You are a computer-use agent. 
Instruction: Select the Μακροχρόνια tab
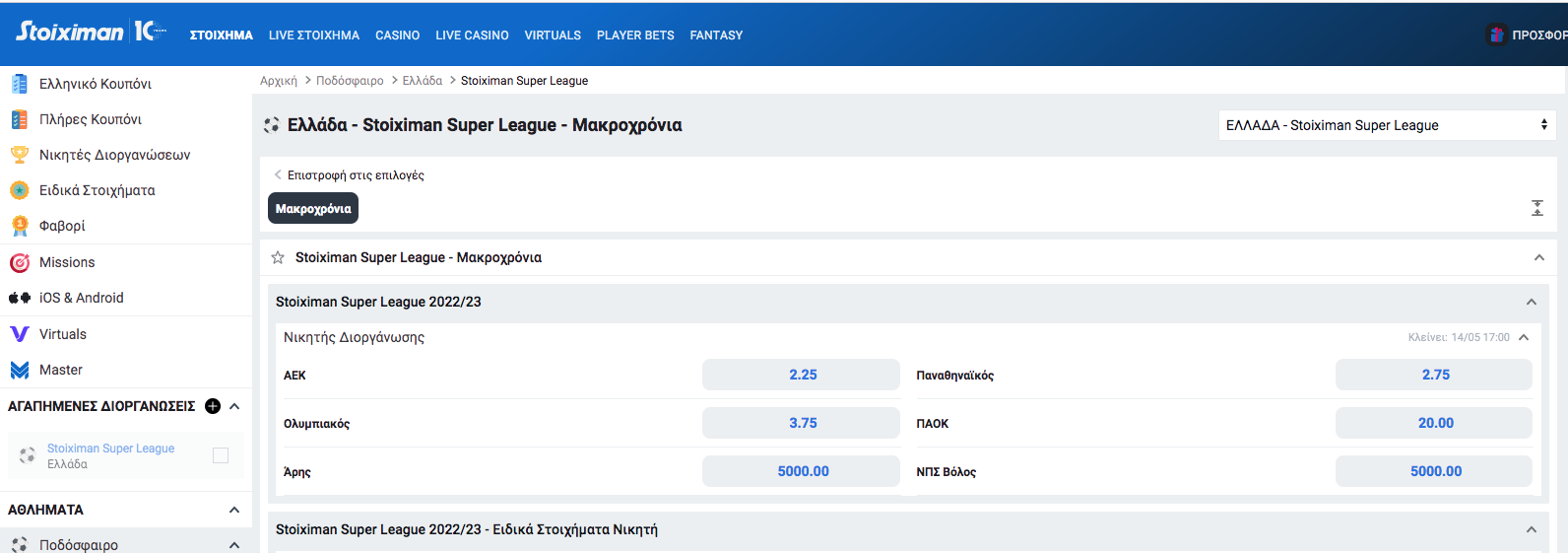pyautogui.click(x=313, y=208)
